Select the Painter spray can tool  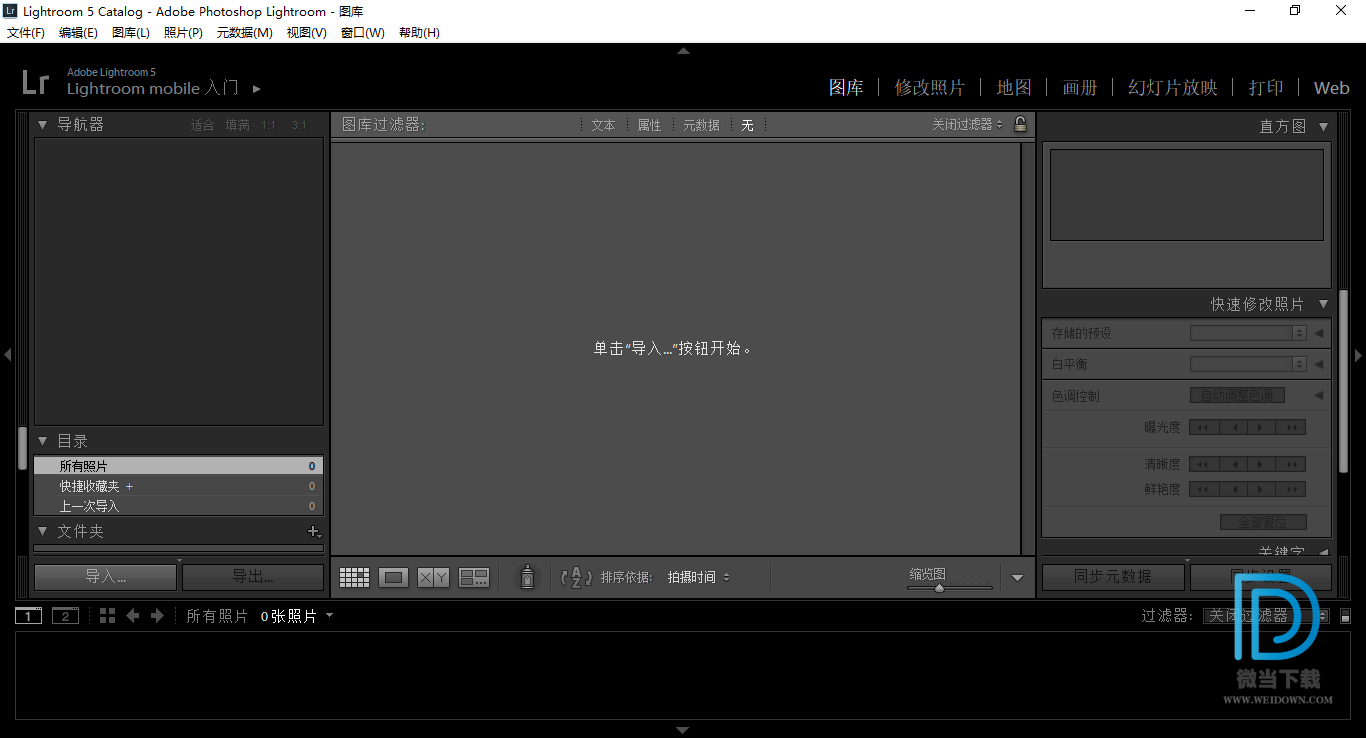click(x=527, y=577)
